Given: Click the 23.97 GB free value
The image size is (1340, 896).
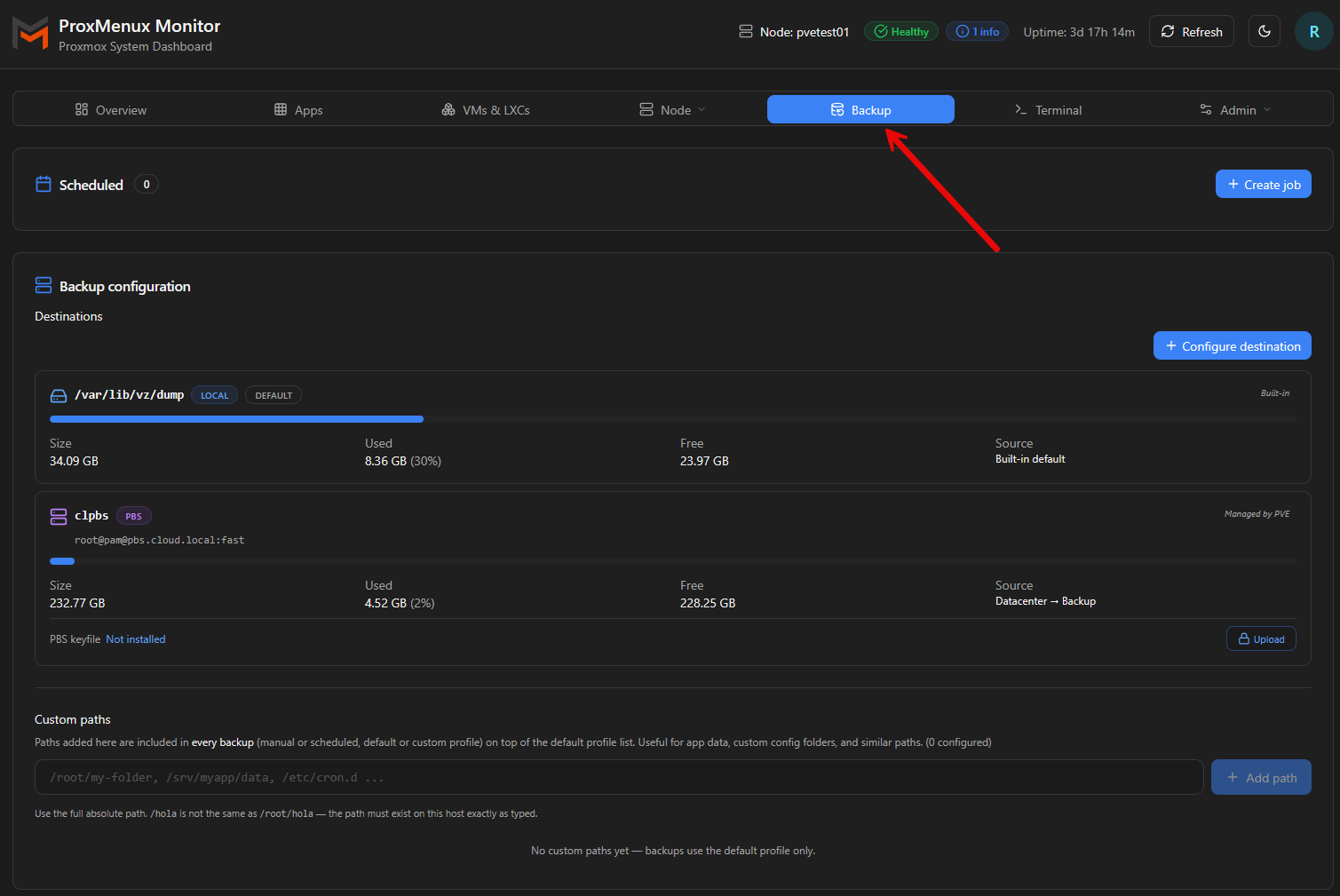Looking at the screenshot, I should pos(704,461).
